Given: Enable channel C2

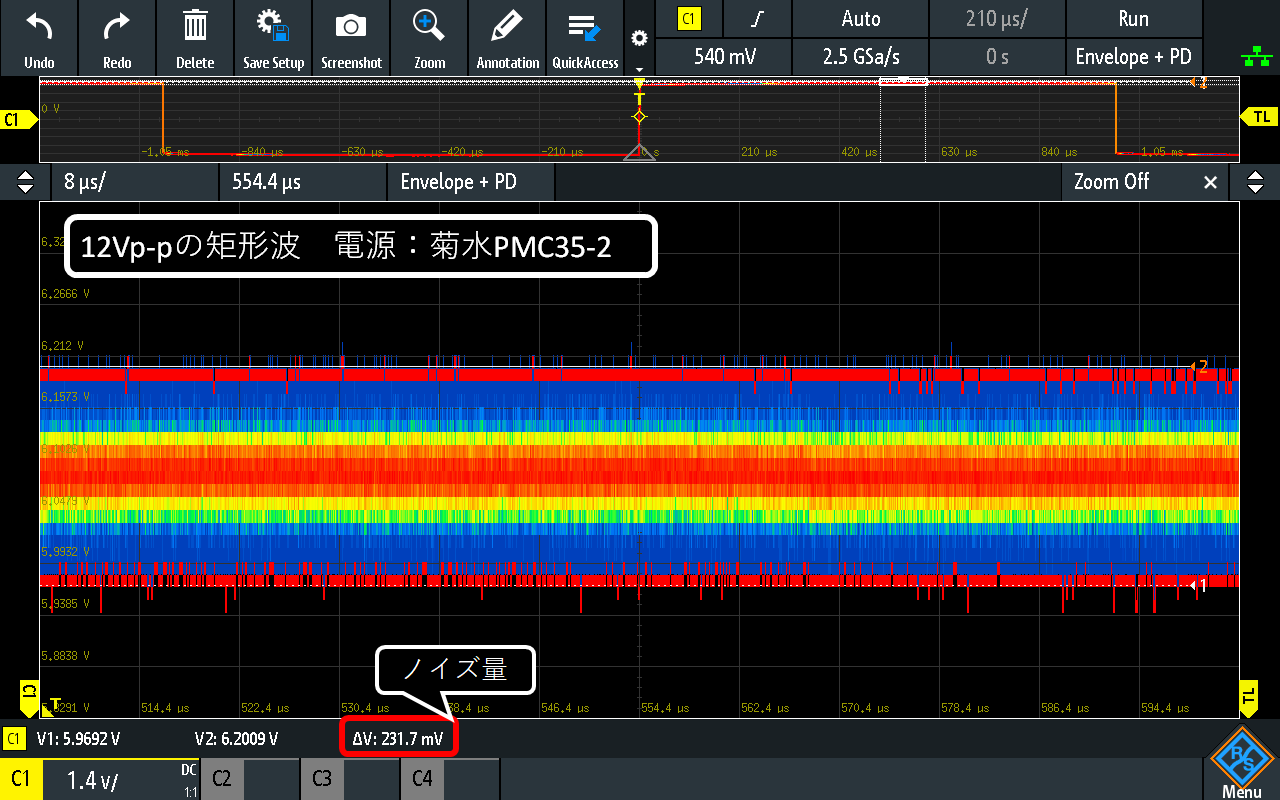Looking at the screenshot, I should click(250, 779).
